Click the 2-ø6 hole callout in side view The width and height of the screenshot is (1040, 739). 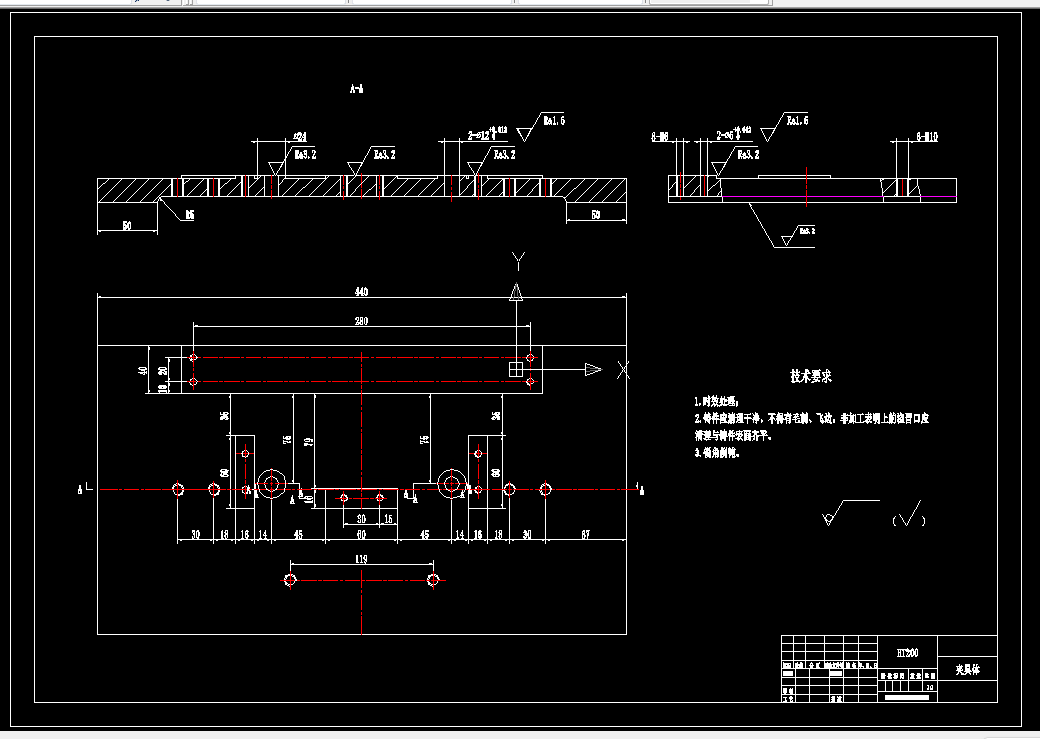[734, 134]
